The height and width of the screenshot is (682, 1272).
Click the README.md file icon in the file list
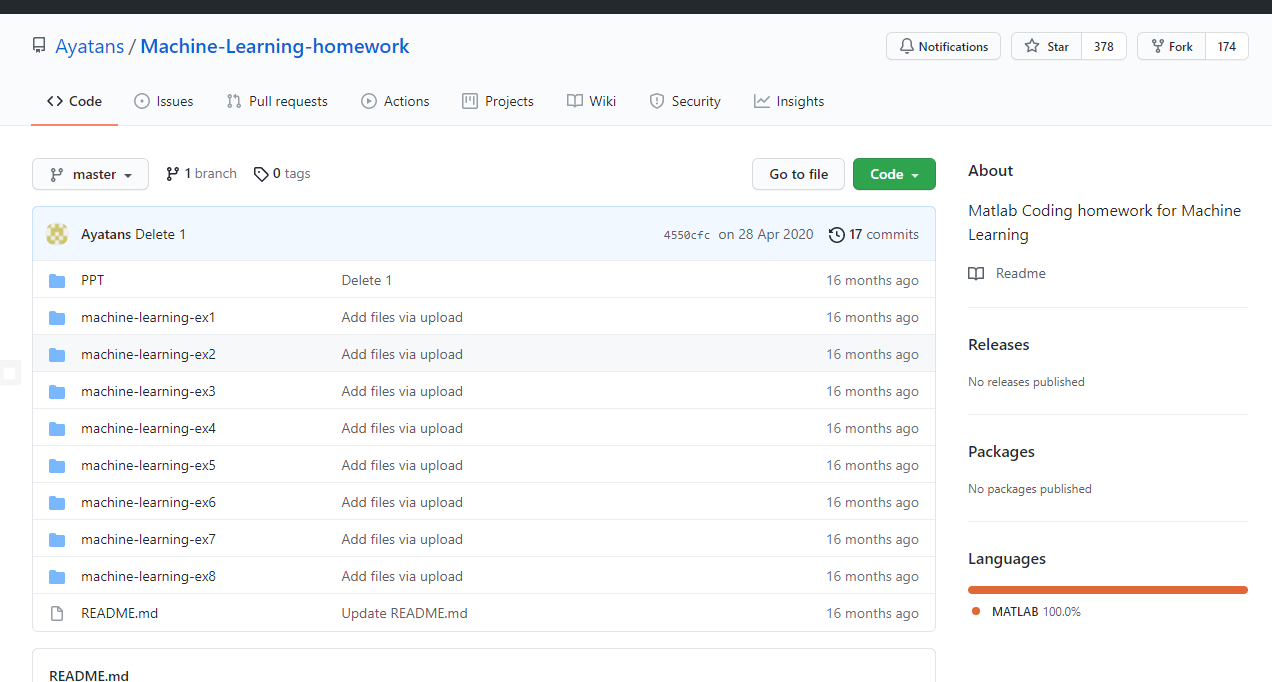[x=57, y=614]
